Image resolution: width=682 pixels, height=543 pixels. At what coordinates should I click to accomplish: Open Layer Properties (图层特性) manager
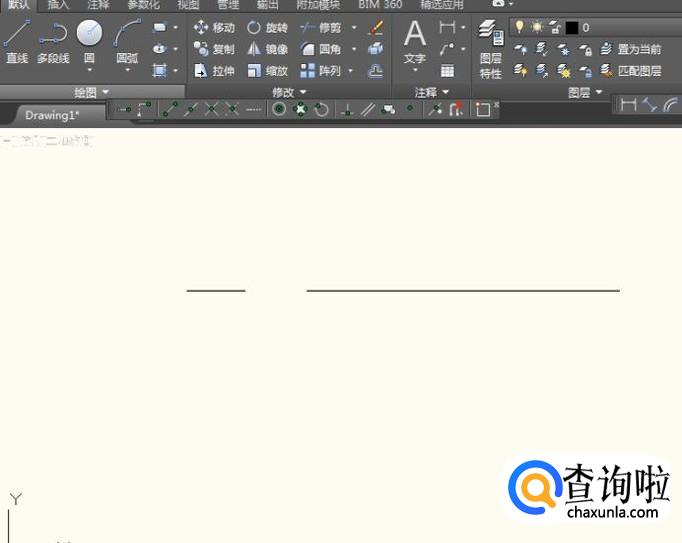pos(491,50)
